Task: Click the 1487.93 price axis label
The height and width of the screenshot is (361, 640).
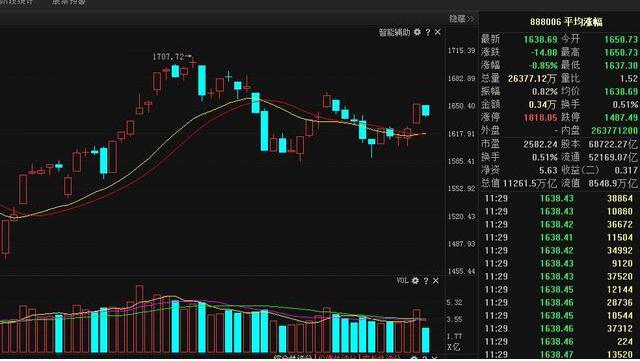Action: (461, 244)
